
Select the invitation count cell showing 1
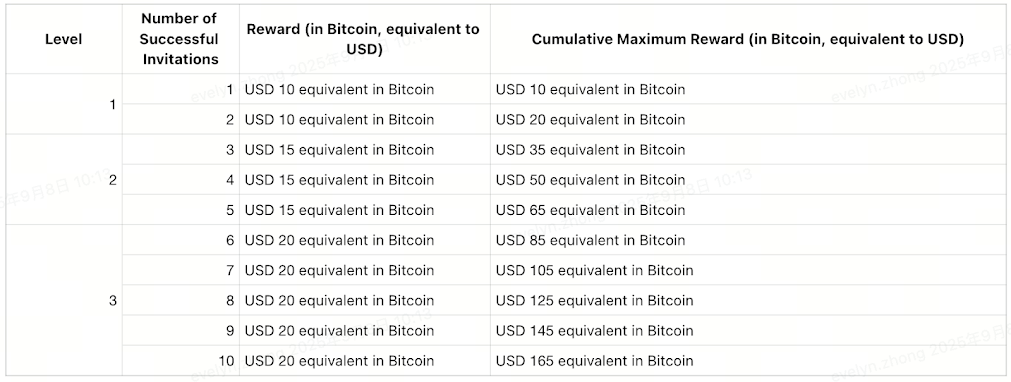(x=181, y=89)
